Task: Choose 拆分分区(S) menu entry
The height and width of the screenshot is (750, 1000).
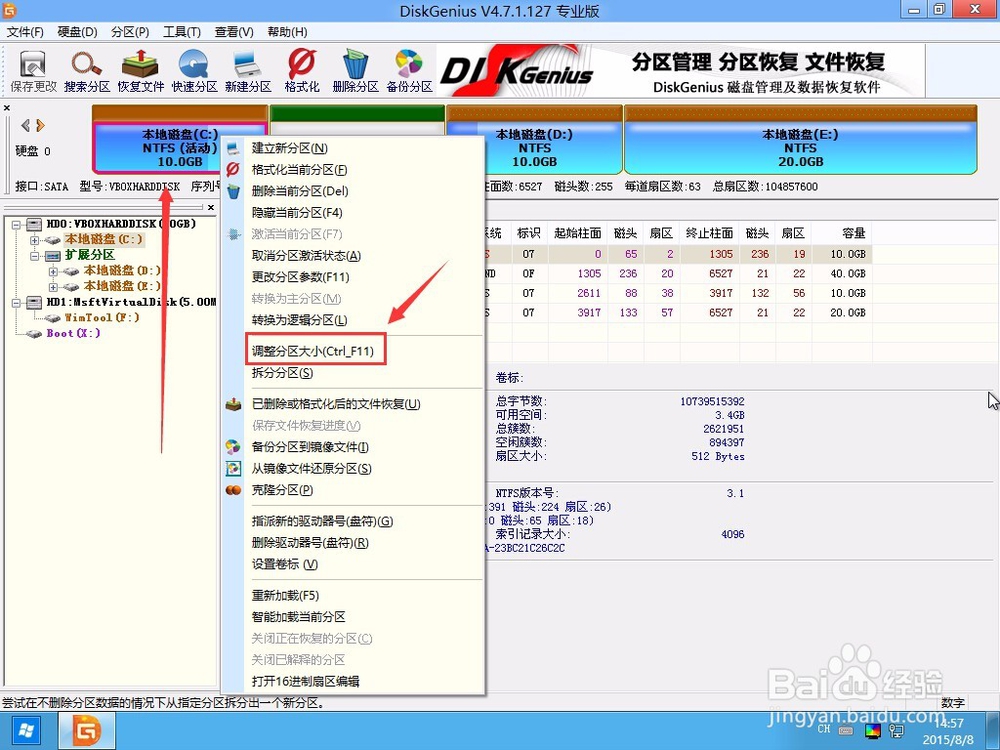Action: 283,372
